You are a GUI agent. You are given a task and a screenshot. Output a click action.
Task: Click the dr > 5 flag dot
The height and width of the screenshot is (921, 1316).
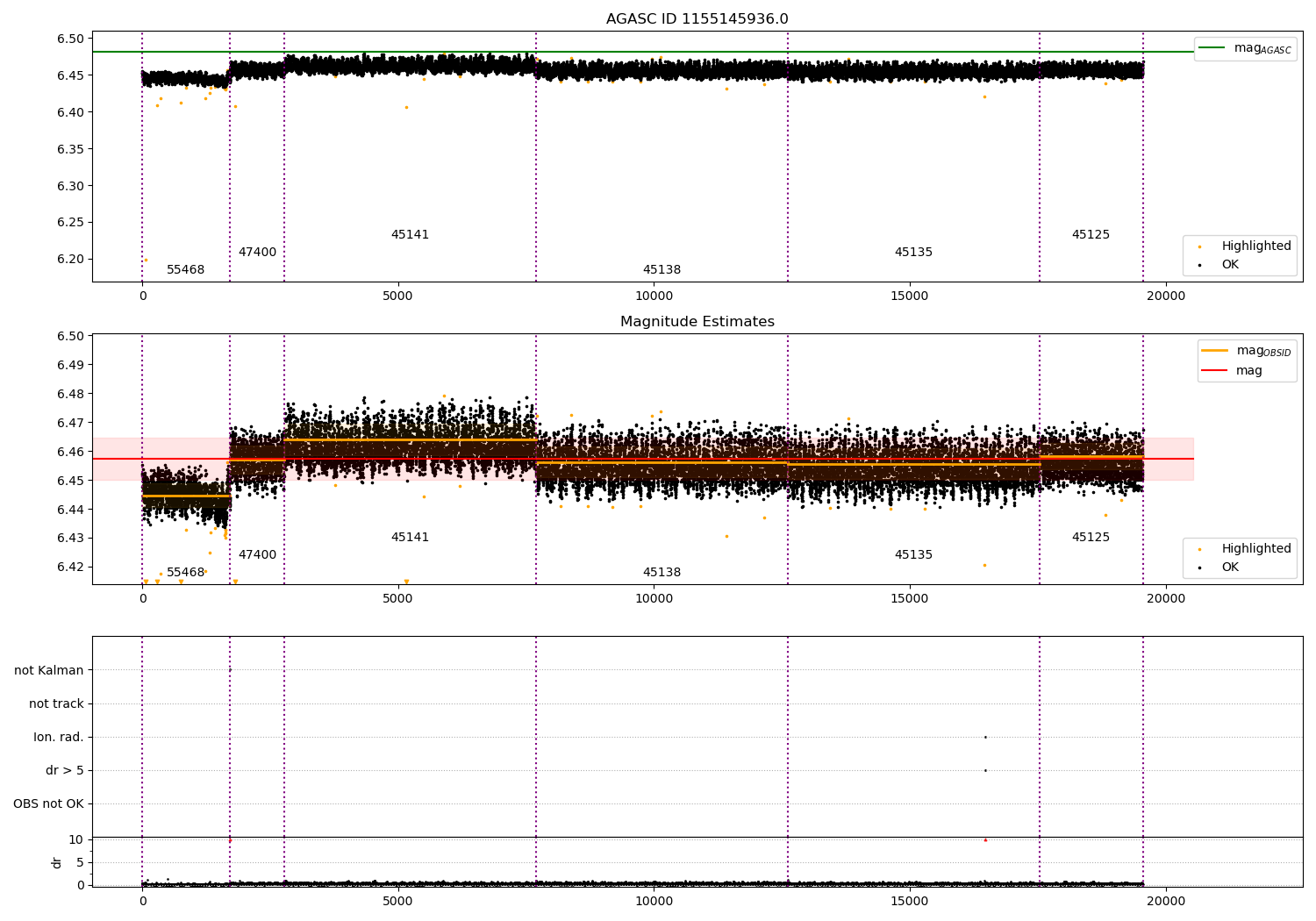point(985,770)
